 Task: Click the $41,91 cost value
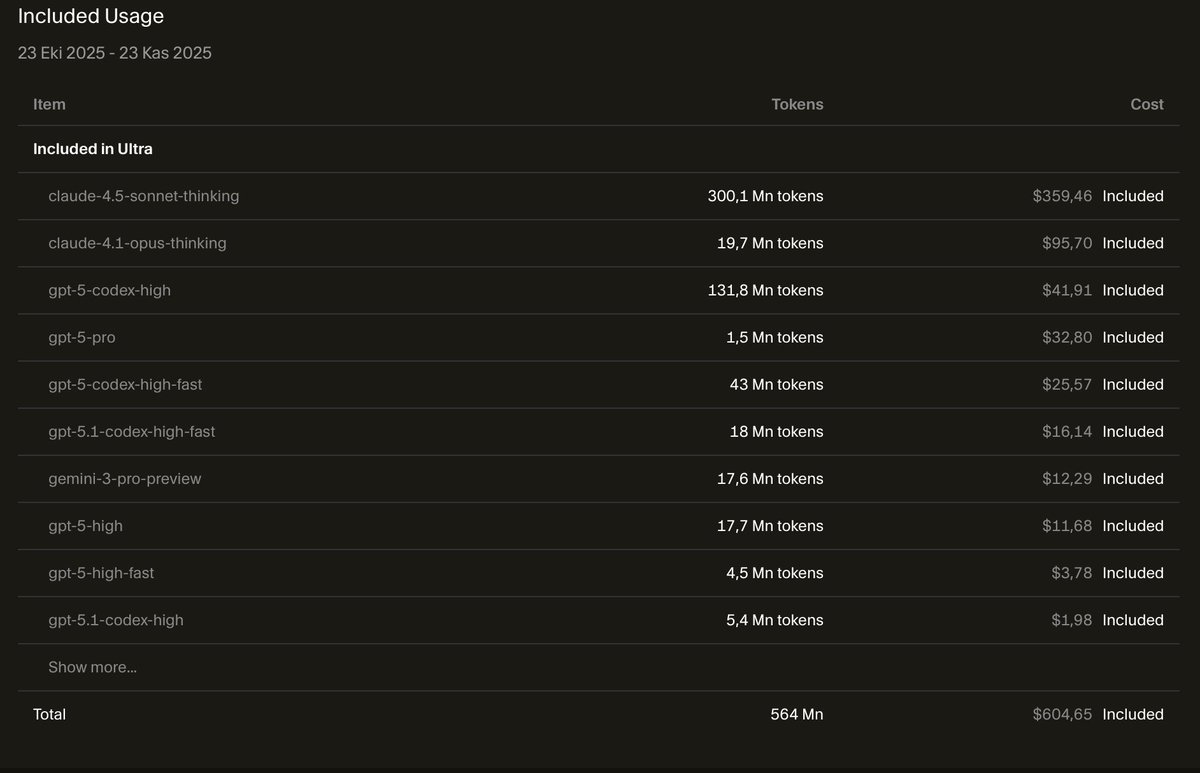[1067, 290]
